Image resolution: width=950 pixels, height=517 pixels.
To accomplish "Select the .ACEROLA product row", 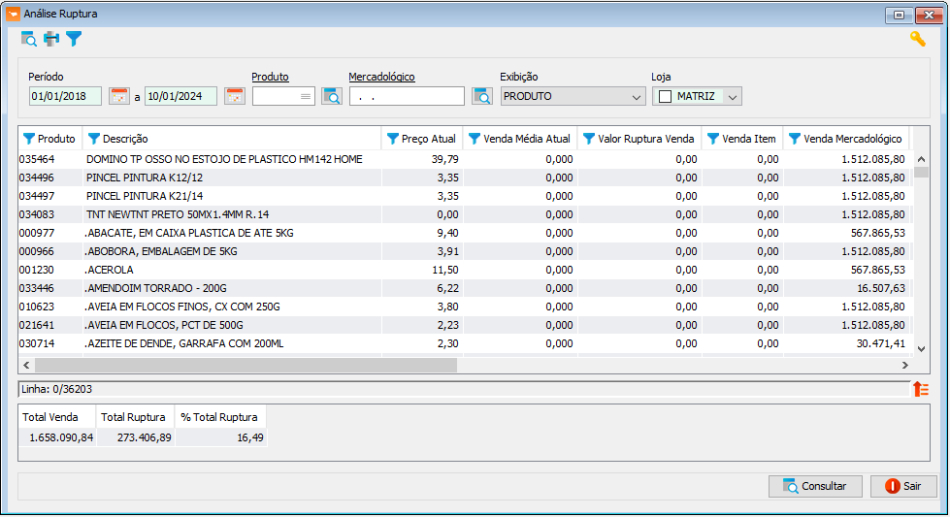I will coord(200,270).
